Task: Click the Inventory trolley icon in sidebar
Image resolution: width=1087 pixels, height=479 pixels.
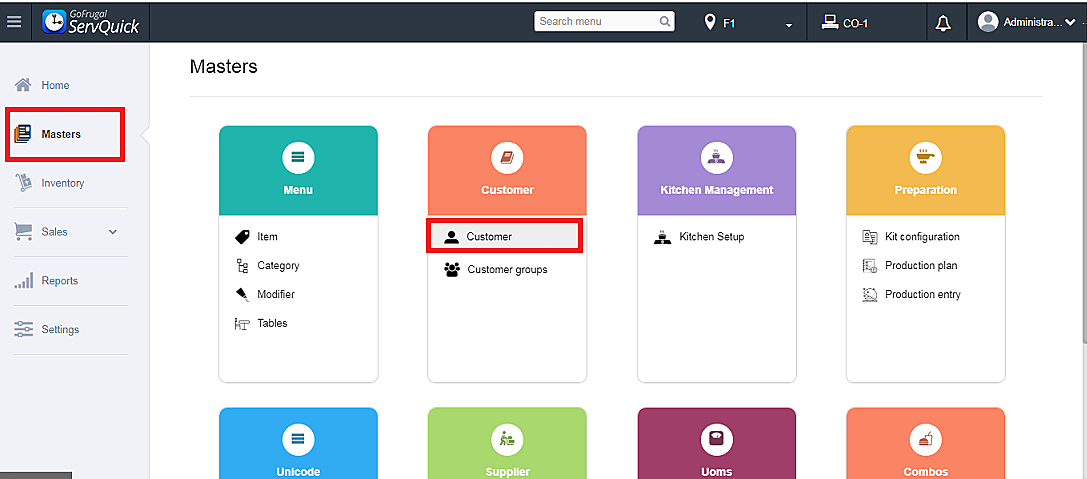Action: [24, 182]
